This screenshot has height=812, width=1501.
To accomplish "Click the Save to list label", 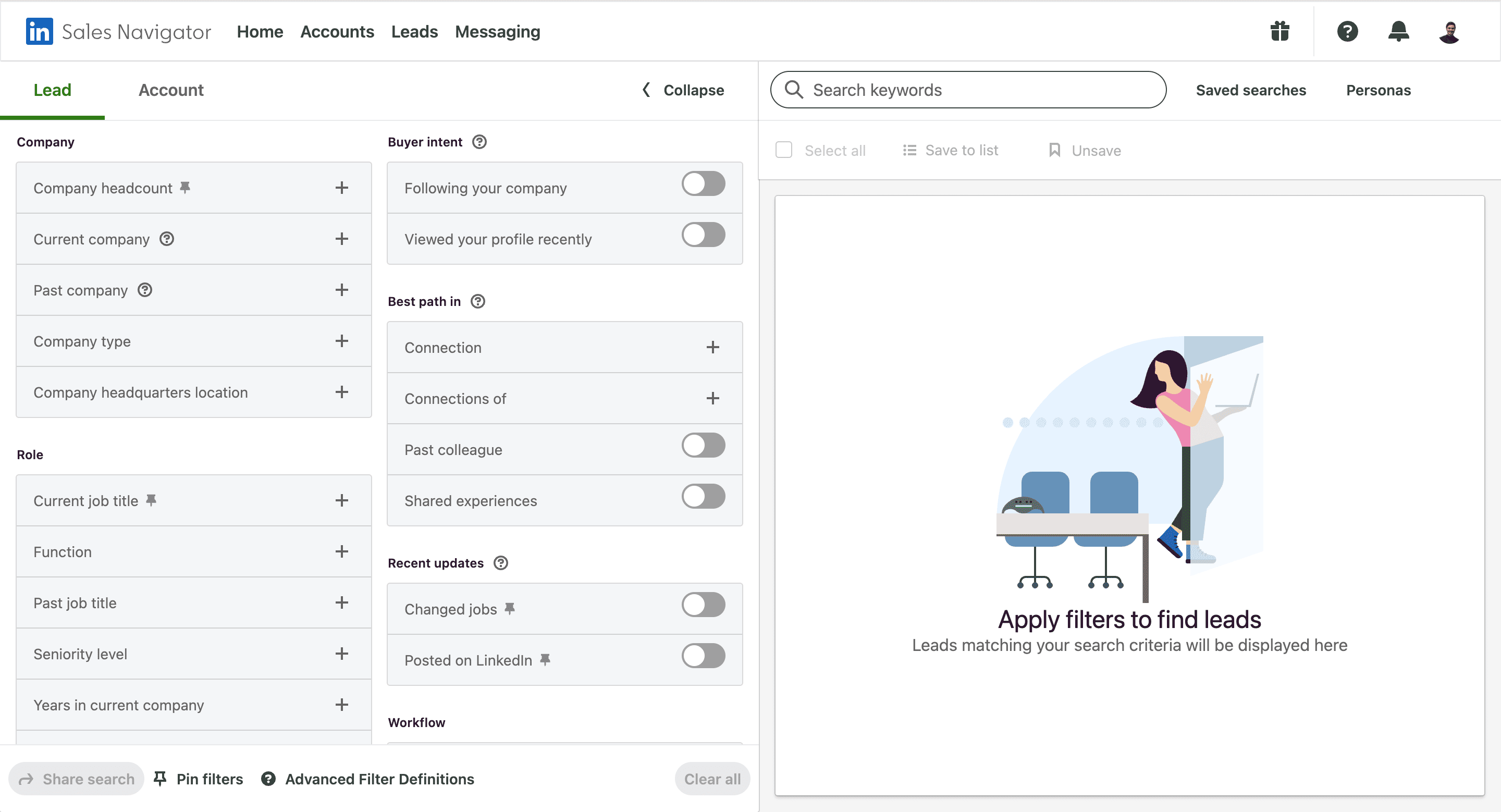I will click(962, 150).
